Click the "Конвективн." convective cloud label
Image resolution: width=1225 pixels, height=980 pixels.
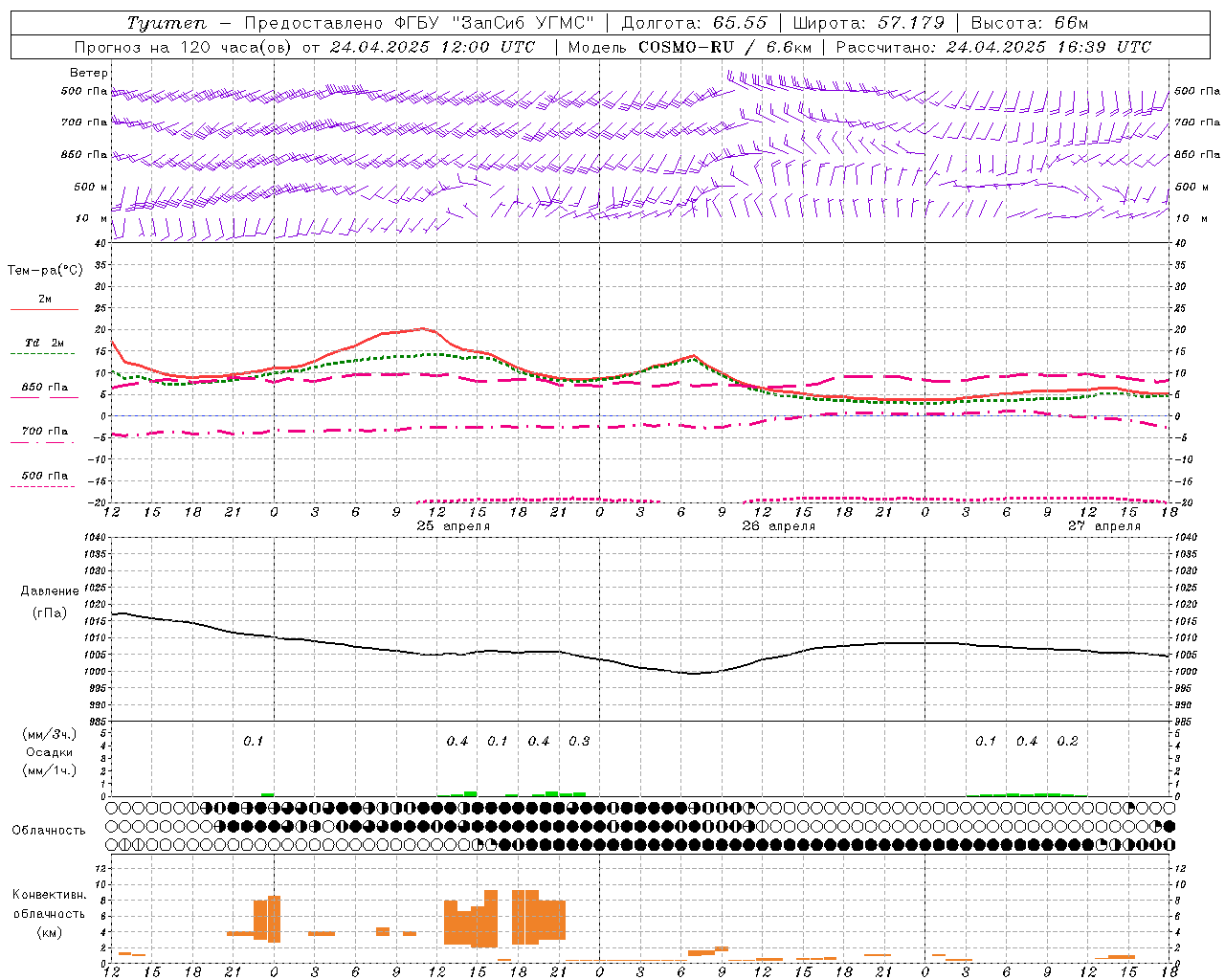tap(49, 895)
